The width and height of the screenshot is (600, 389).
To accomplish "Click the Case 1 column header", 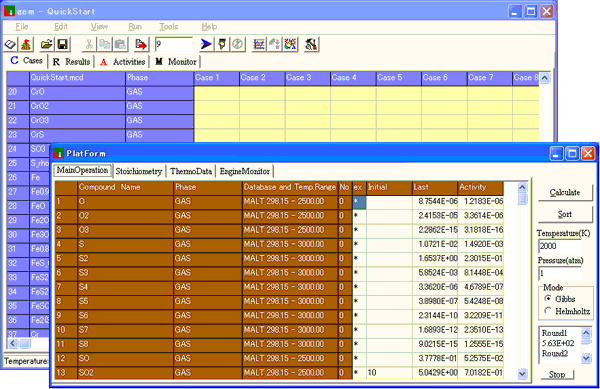I will pos(217,78).
